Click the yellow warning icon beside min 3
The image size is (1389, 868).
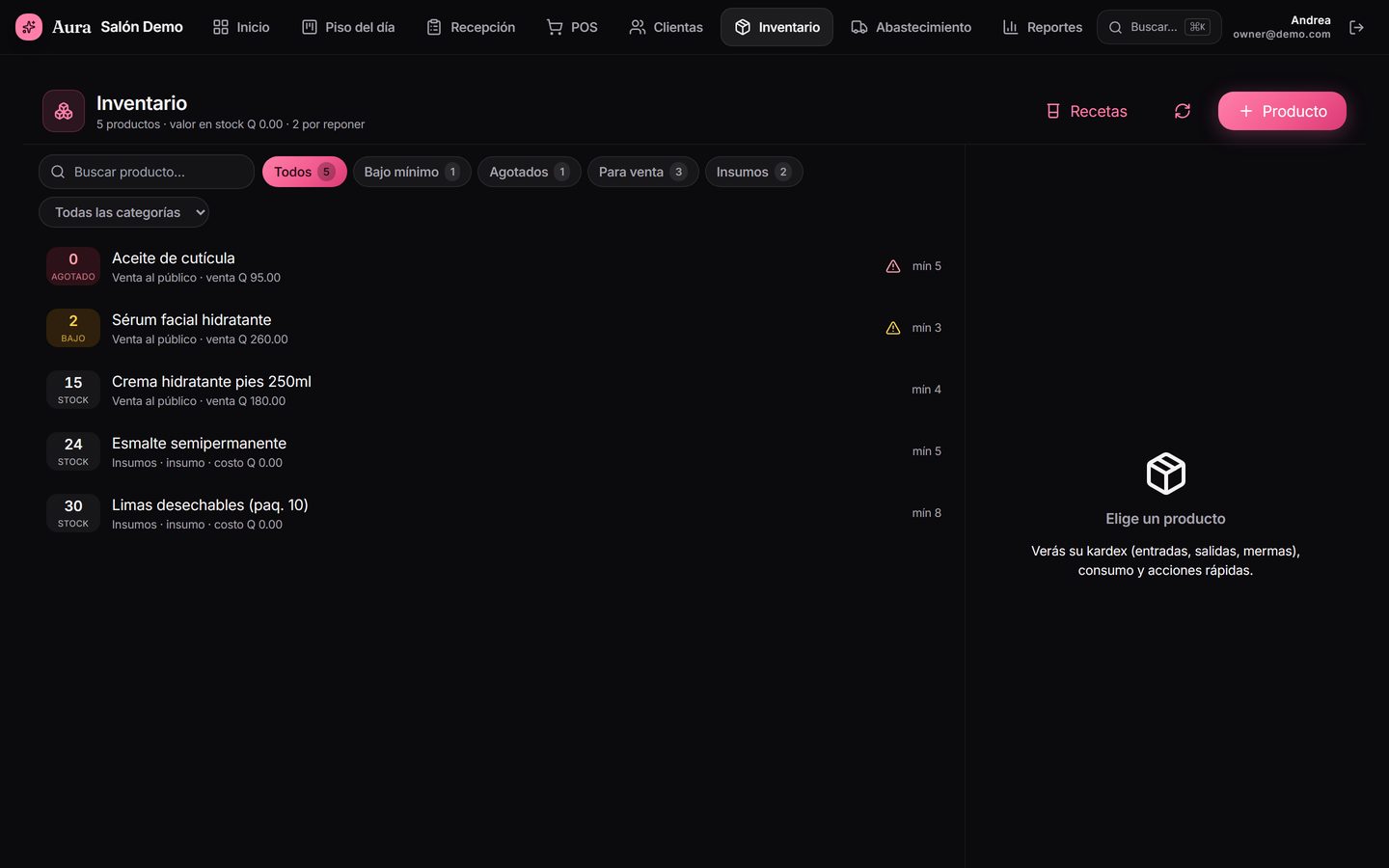(893, 328)
